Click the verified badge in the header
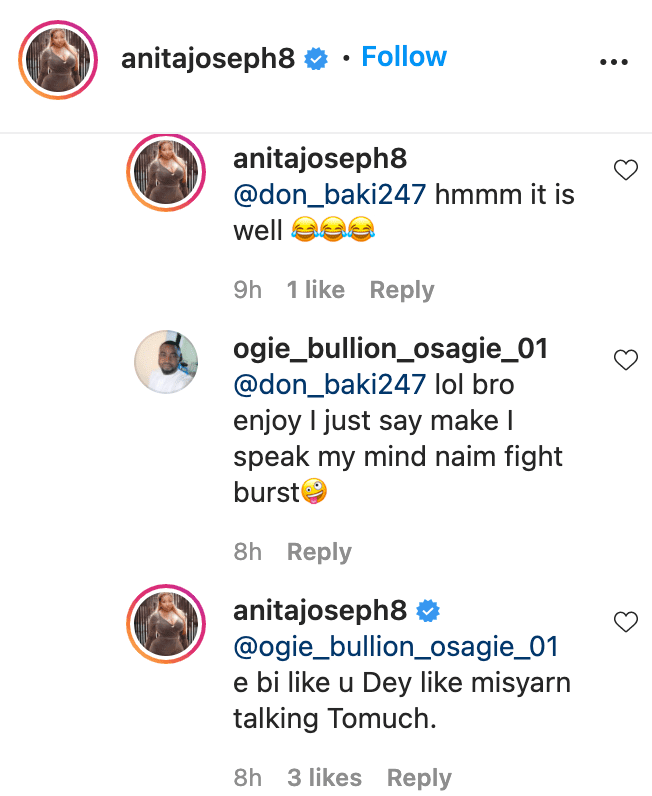 click(316, 59)
